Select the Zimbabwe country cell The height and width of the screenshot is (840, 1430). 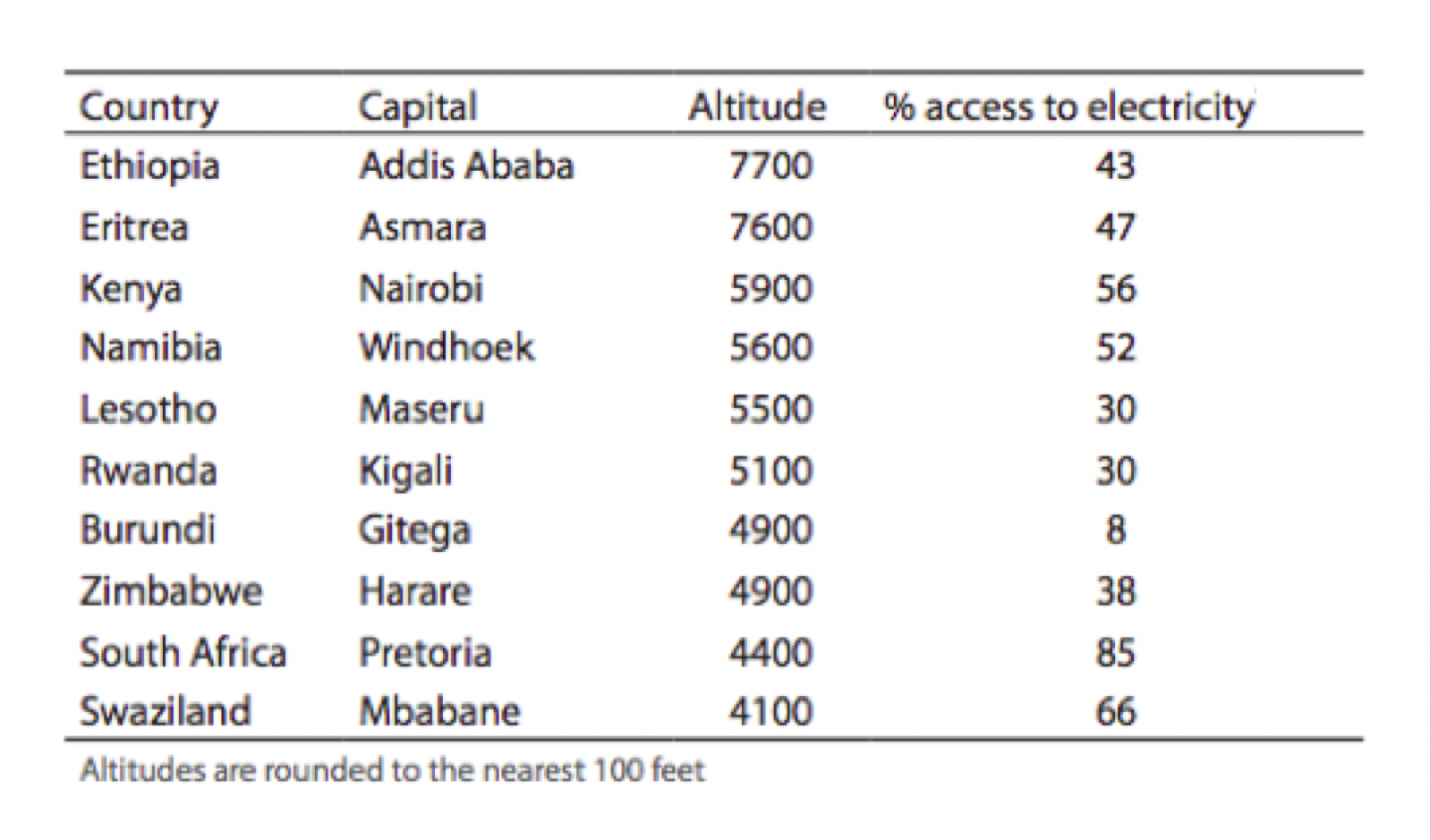[171, 592]
